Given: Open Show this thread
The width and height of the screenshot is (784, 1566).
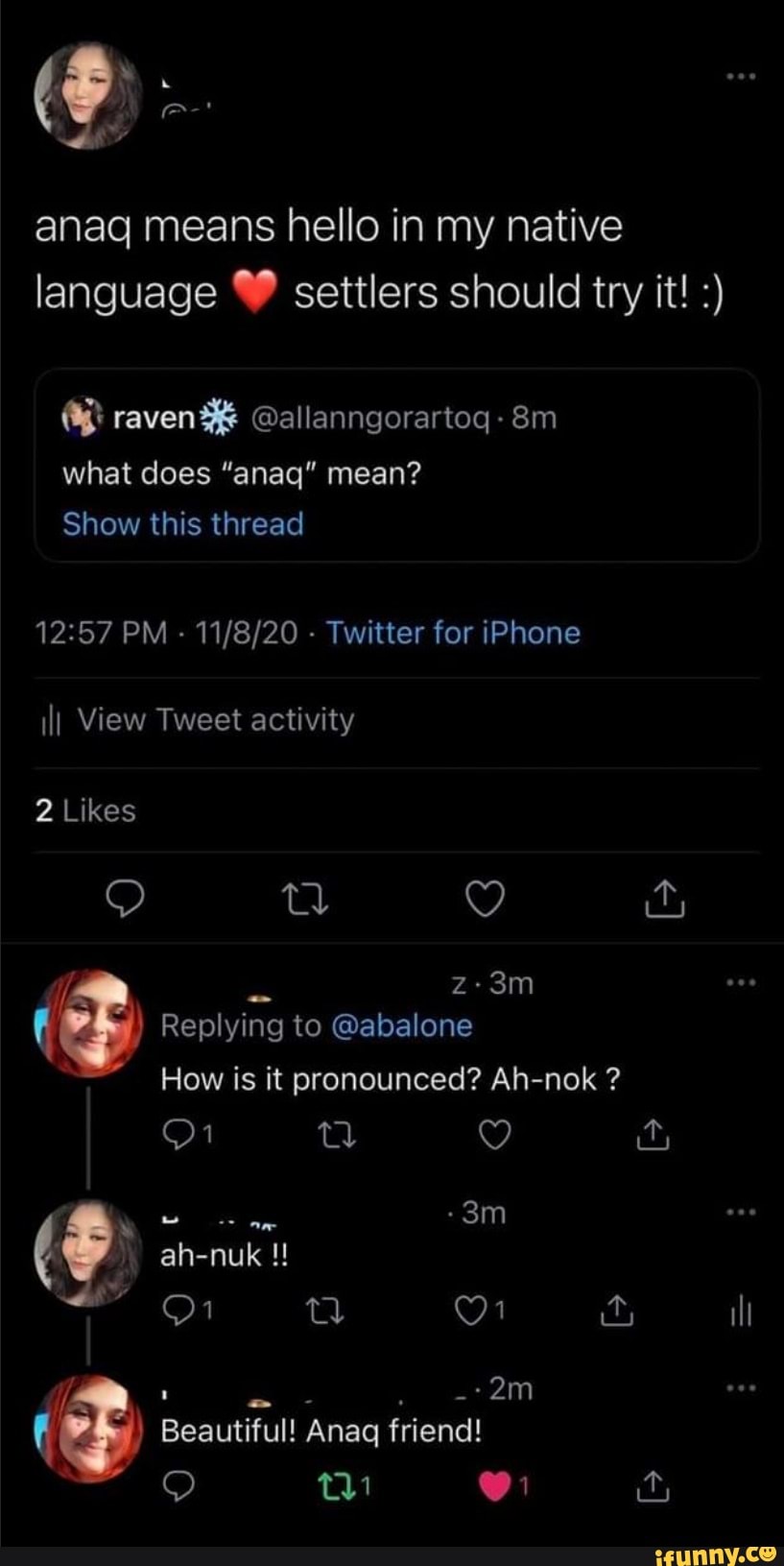Looking at the screenshot, I should coord(183,524).
